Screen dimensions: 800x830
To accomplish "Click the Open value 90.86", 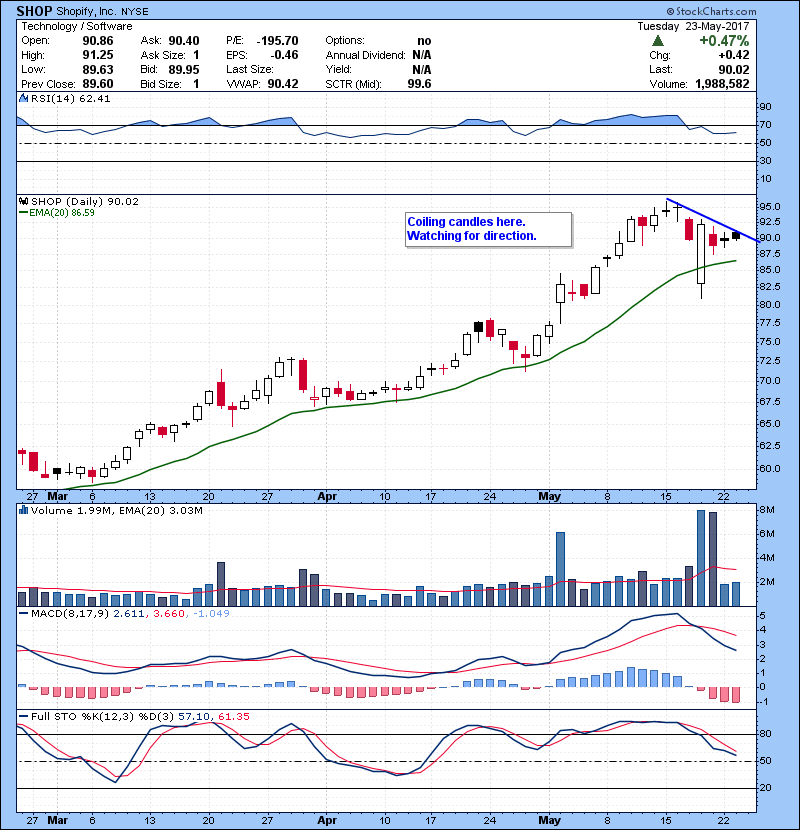I will (98, 41).
